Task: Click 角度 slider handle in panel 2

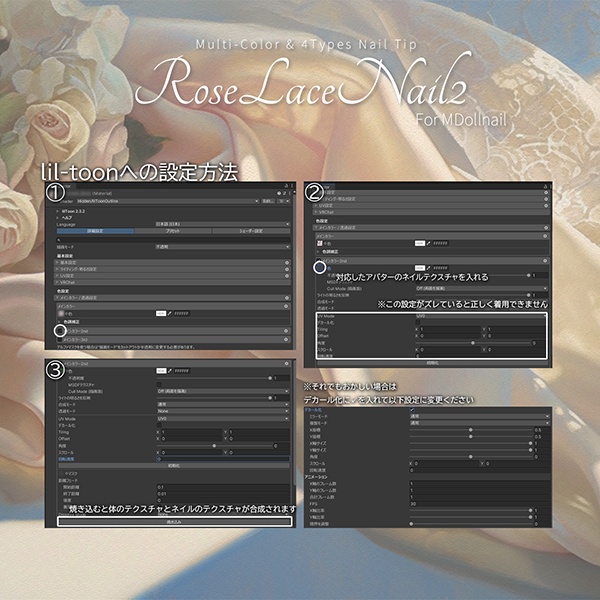Action: (473, 343)
